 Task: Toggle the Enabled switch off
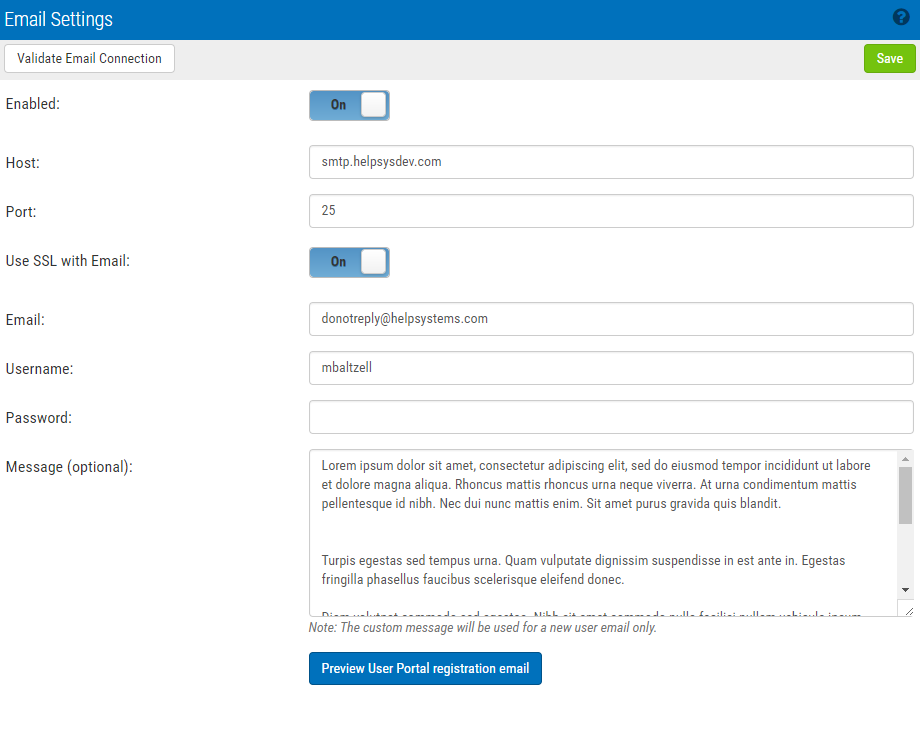349,105
